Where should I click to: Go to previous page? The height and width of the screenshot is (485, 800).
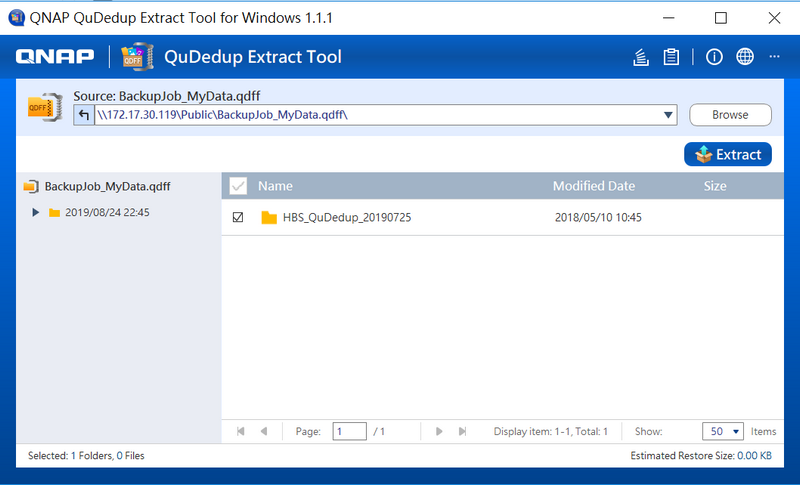coord(264,431)
